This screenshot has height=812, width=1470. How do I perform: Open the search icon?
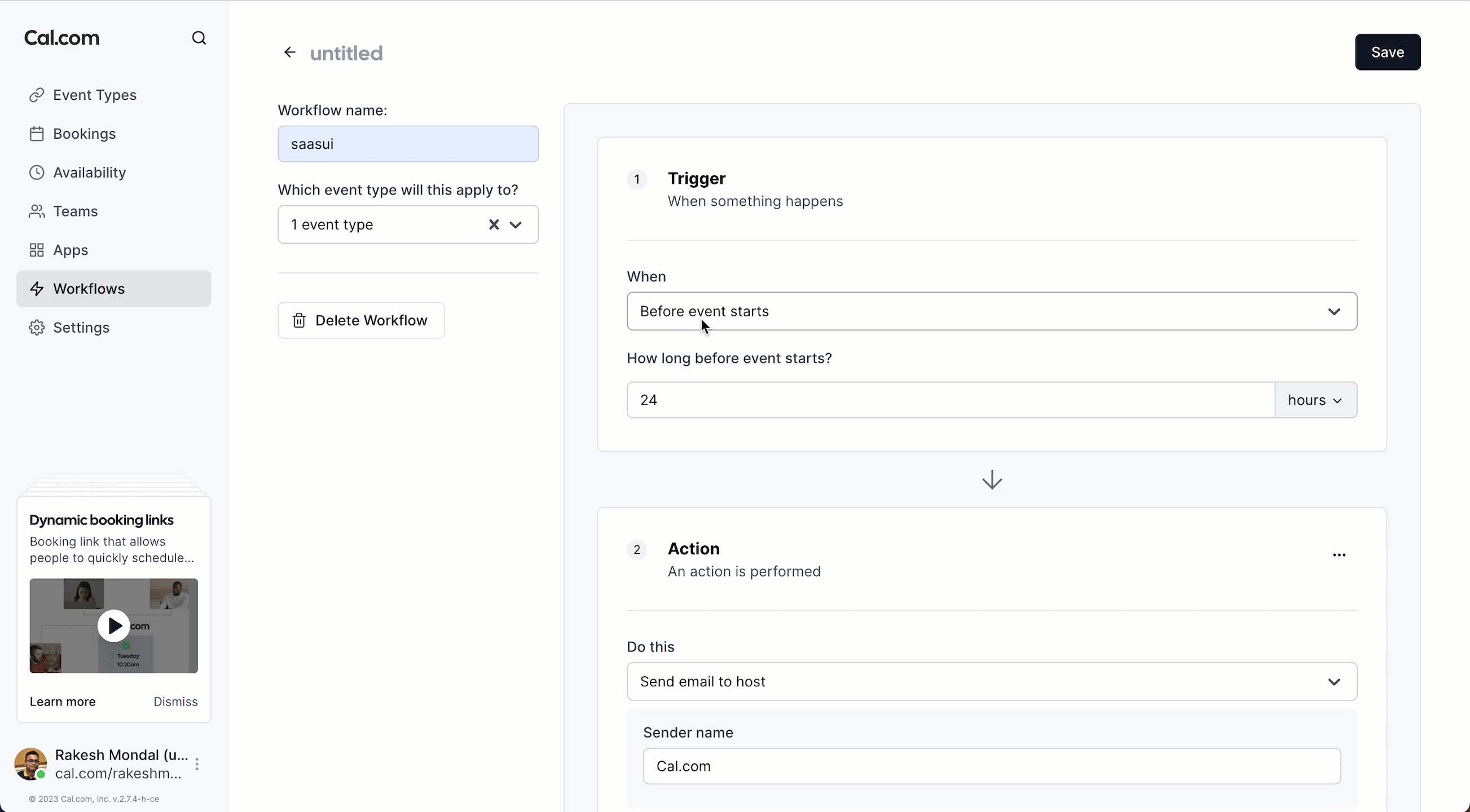(x=199, y=38)
